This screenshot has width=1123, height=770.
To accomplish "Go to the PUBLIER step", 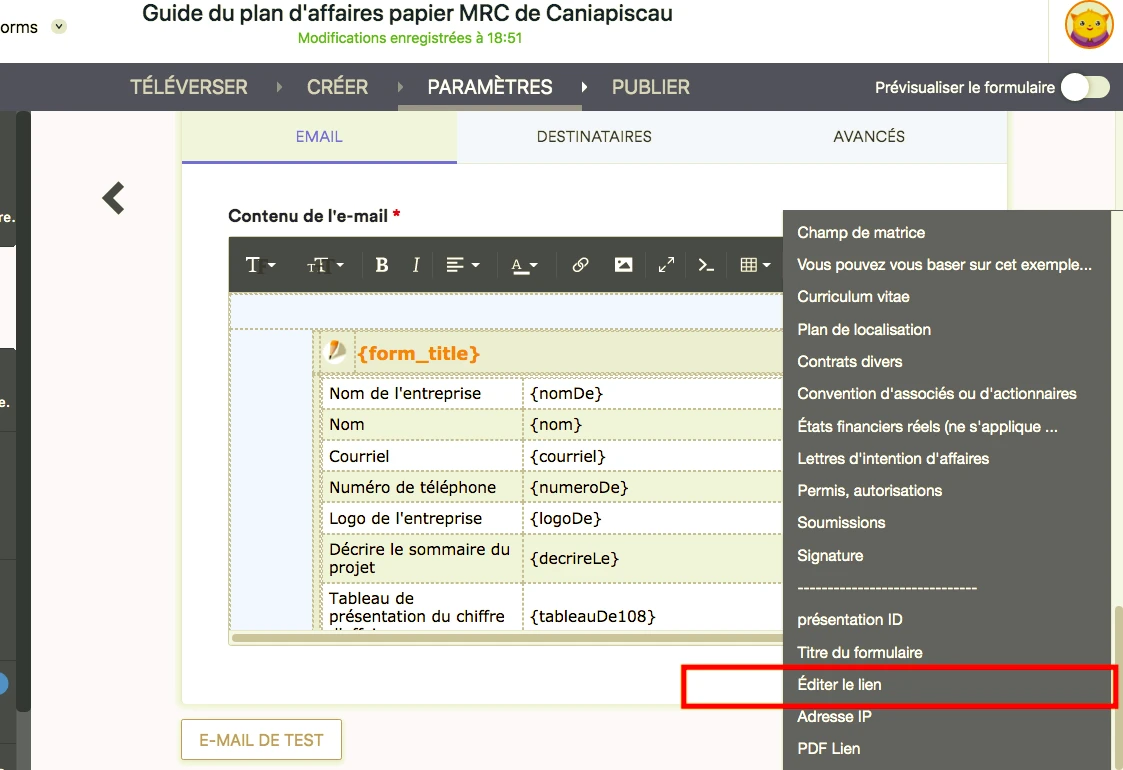I will coord(650,87).
